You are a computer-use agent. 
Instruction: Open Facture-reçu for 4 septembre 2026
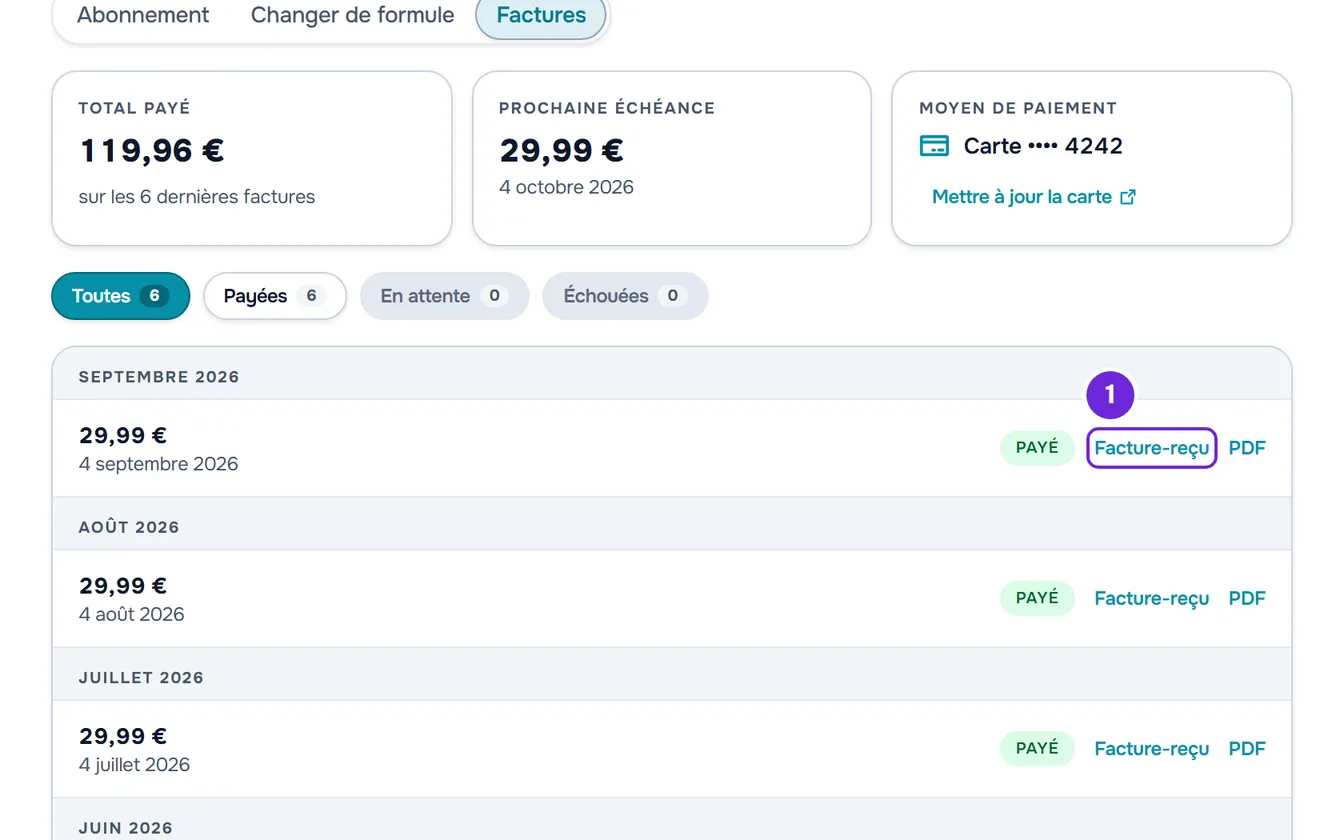1152,448
